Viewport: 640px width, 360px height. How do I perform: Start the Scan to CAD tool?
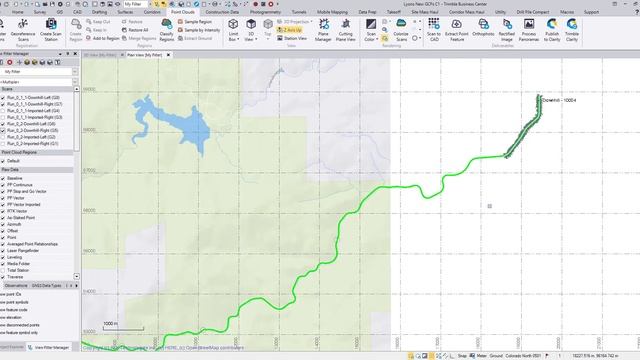tap(434, 30)
